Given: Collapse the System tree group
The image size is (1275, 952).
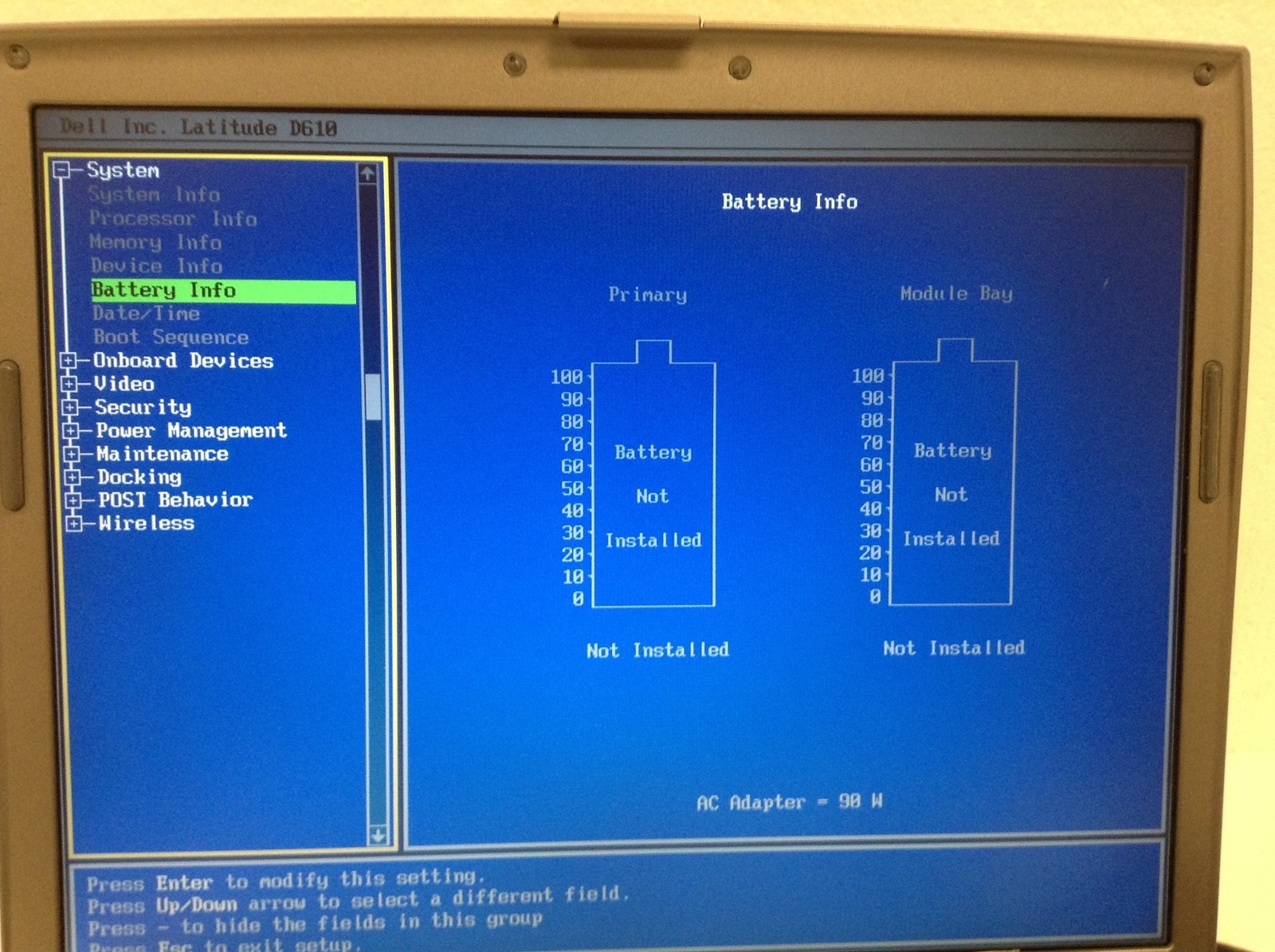Looking at the screenshot, I should point(61,170).
